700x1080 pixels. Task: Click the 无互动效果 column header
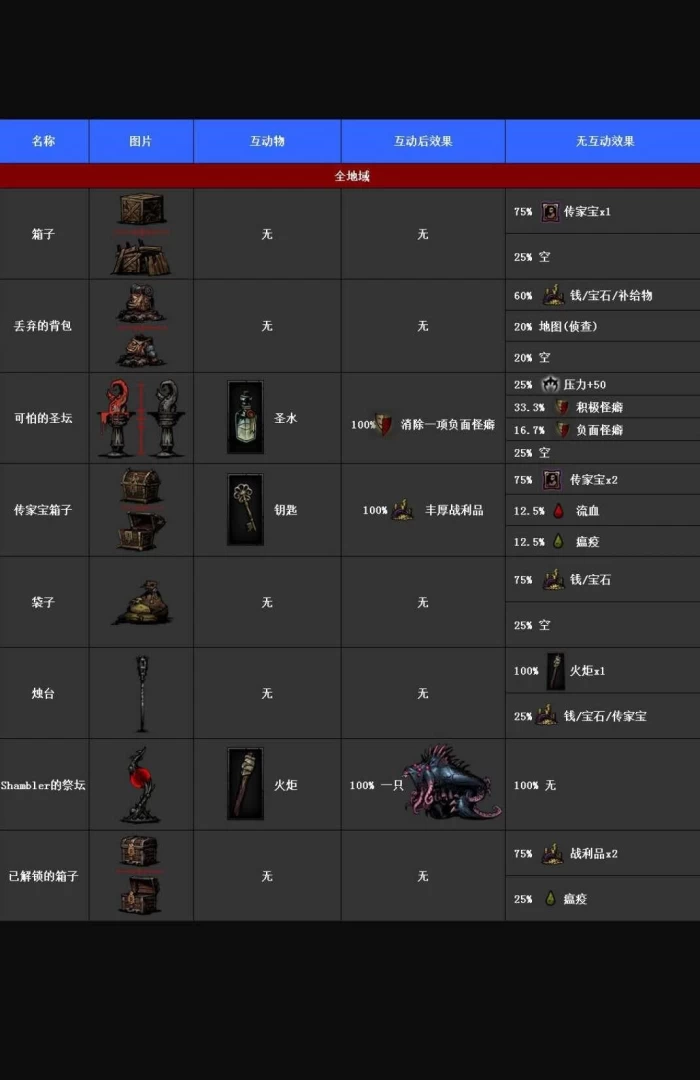click(604, 141)
